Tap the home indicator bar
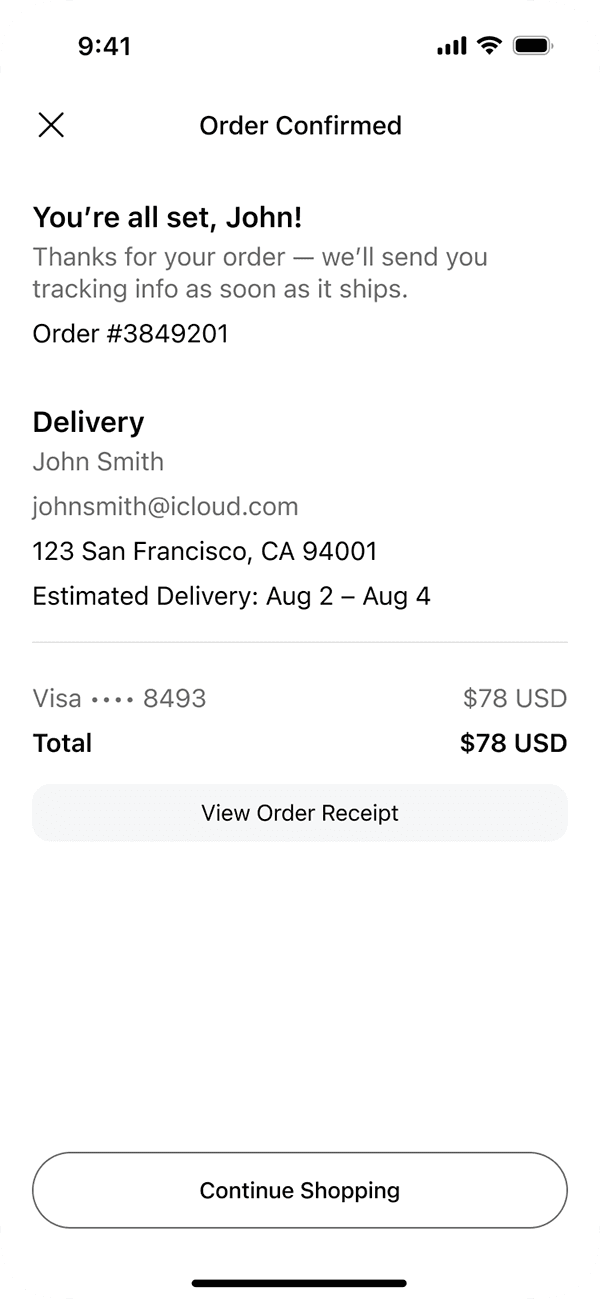Screen dimensions: 600x1299 300,1283
